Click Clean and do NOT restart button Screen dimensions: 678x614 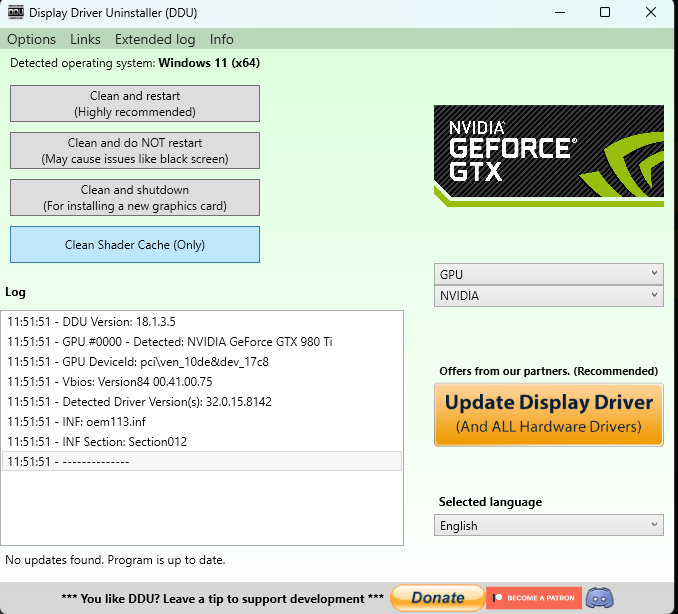pos(135,150)
